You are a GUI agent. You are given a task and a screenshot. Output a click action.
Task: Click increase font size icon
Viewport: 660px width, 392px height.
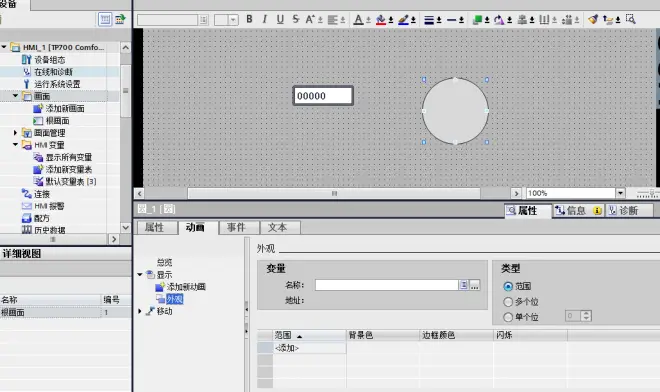click(x=310, y=19)
